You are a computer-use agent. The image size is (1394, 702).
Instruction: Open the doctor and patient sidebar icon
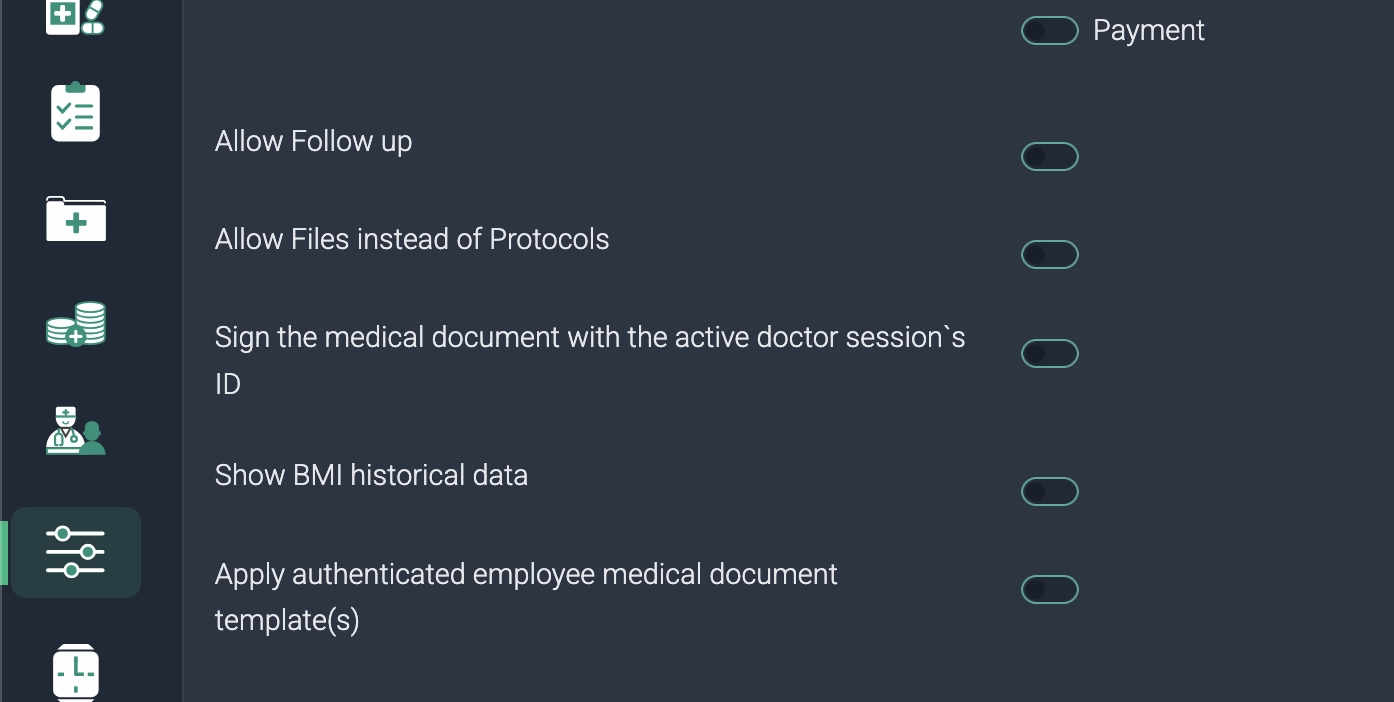coord(75,432)
